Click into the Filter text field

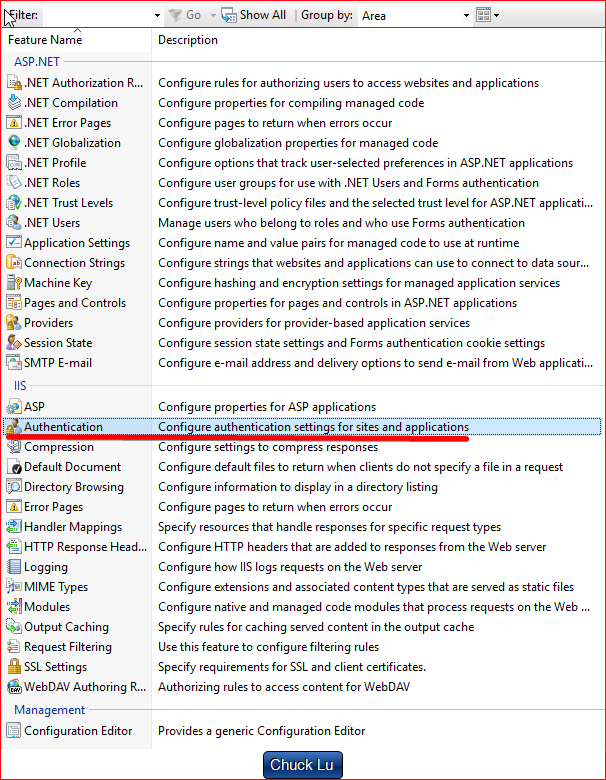pyautogui.click(x=98, y=15)
